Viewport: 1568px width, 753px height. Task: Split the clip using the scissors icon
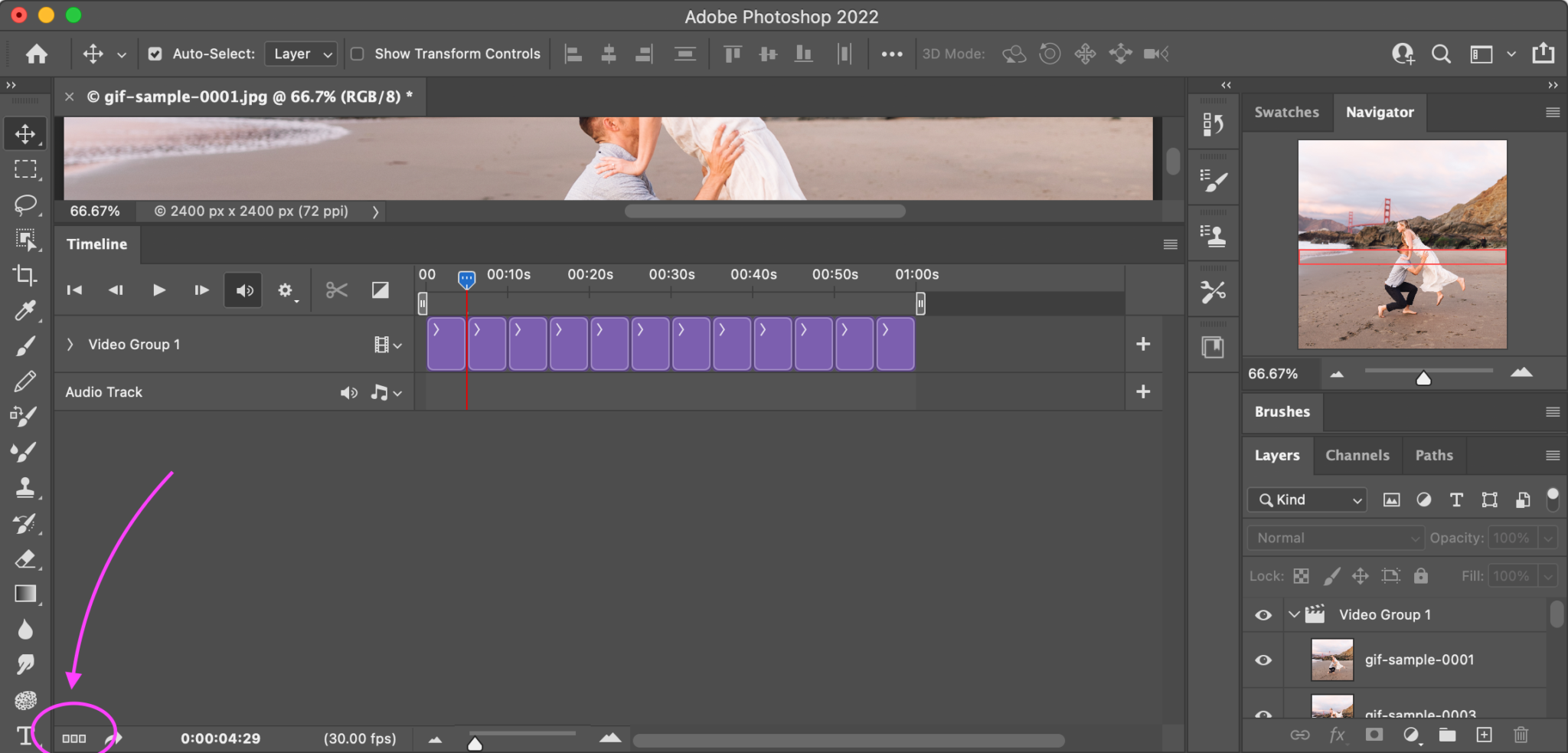[336, 290]
